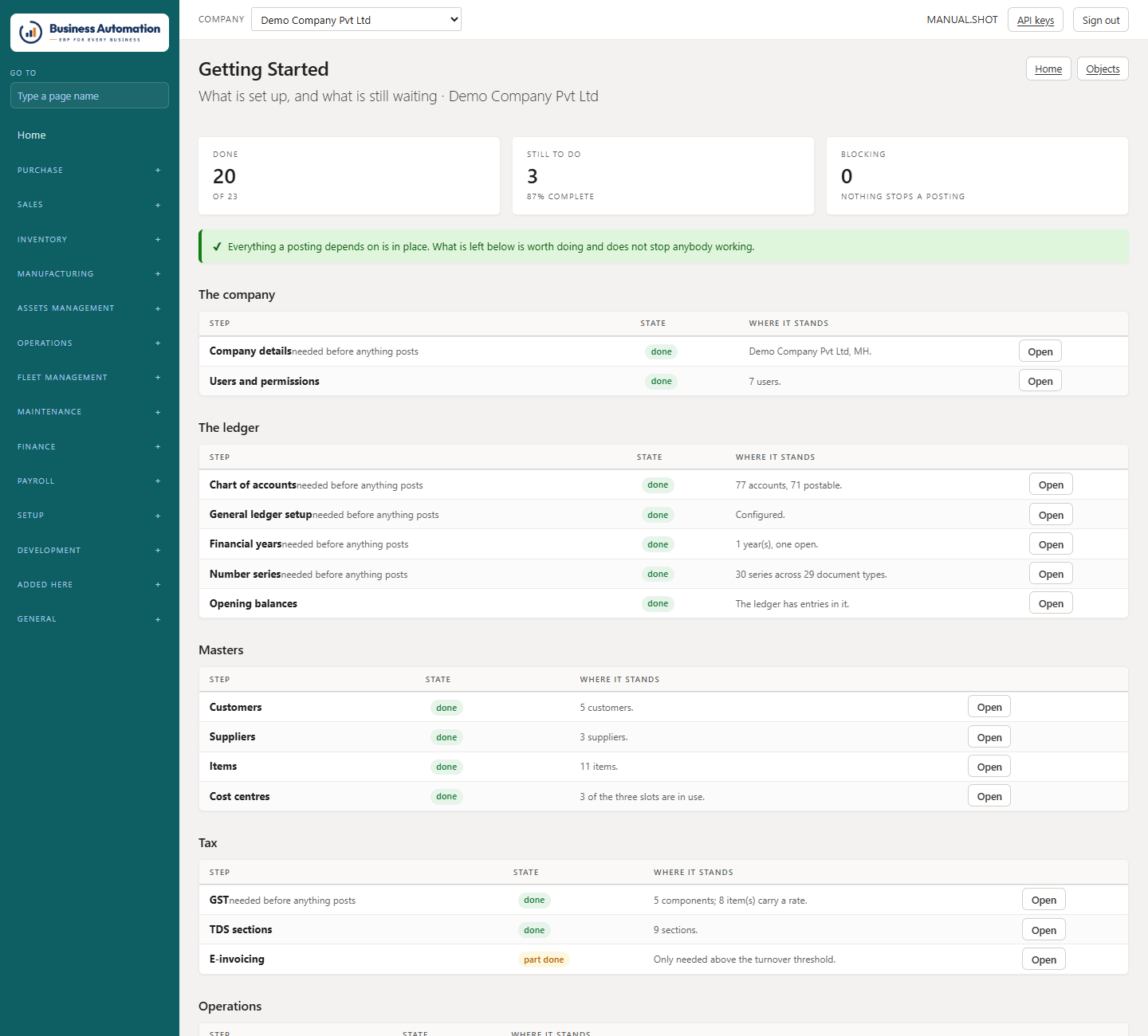Viewport: 1148px width, 1036px height.
Task: Click the '77 accounts, 71 postable.' text
Action: point(788,485)
